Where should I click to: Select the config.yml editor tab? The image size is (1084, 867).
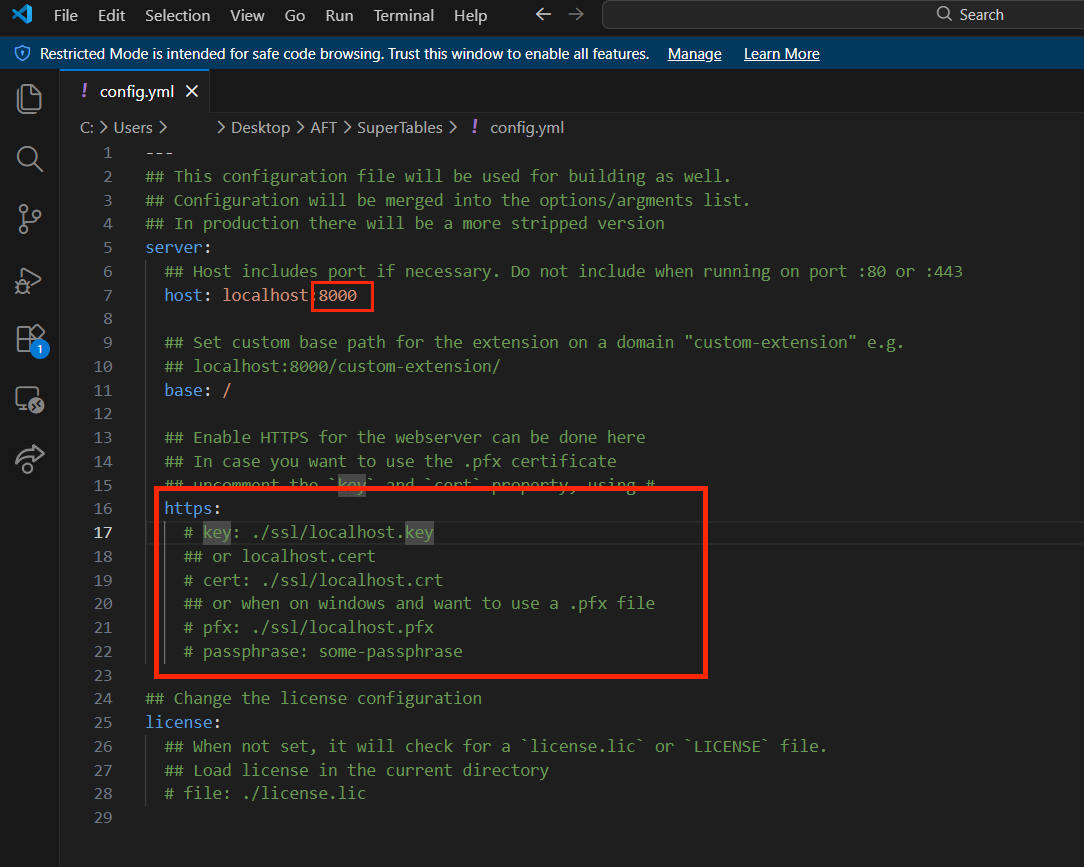[x=136, y=91]
